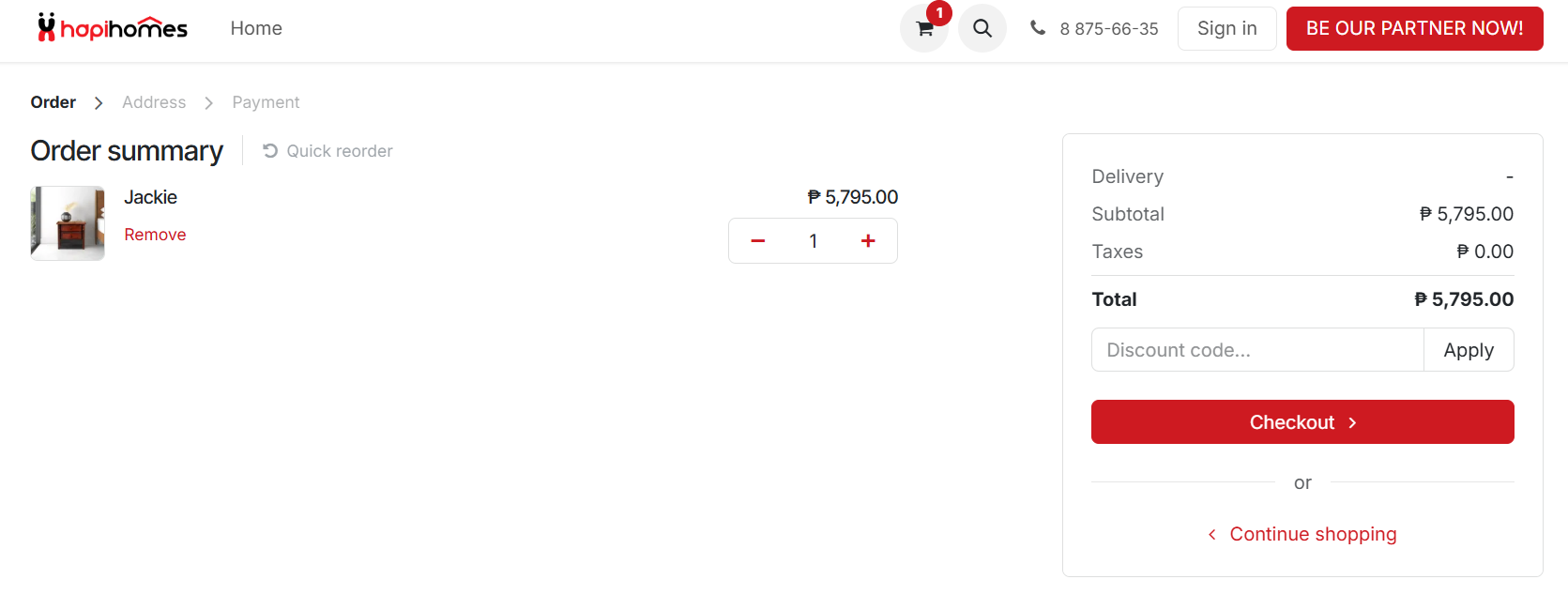Apply the discount code
Viewport: 1568px width, 610px height.
point(1468,350)
